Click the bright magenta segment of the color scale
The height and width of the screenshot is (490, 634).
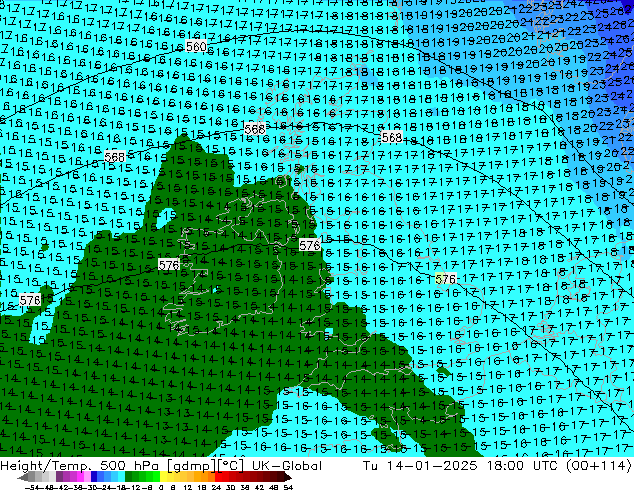(80, 477)
